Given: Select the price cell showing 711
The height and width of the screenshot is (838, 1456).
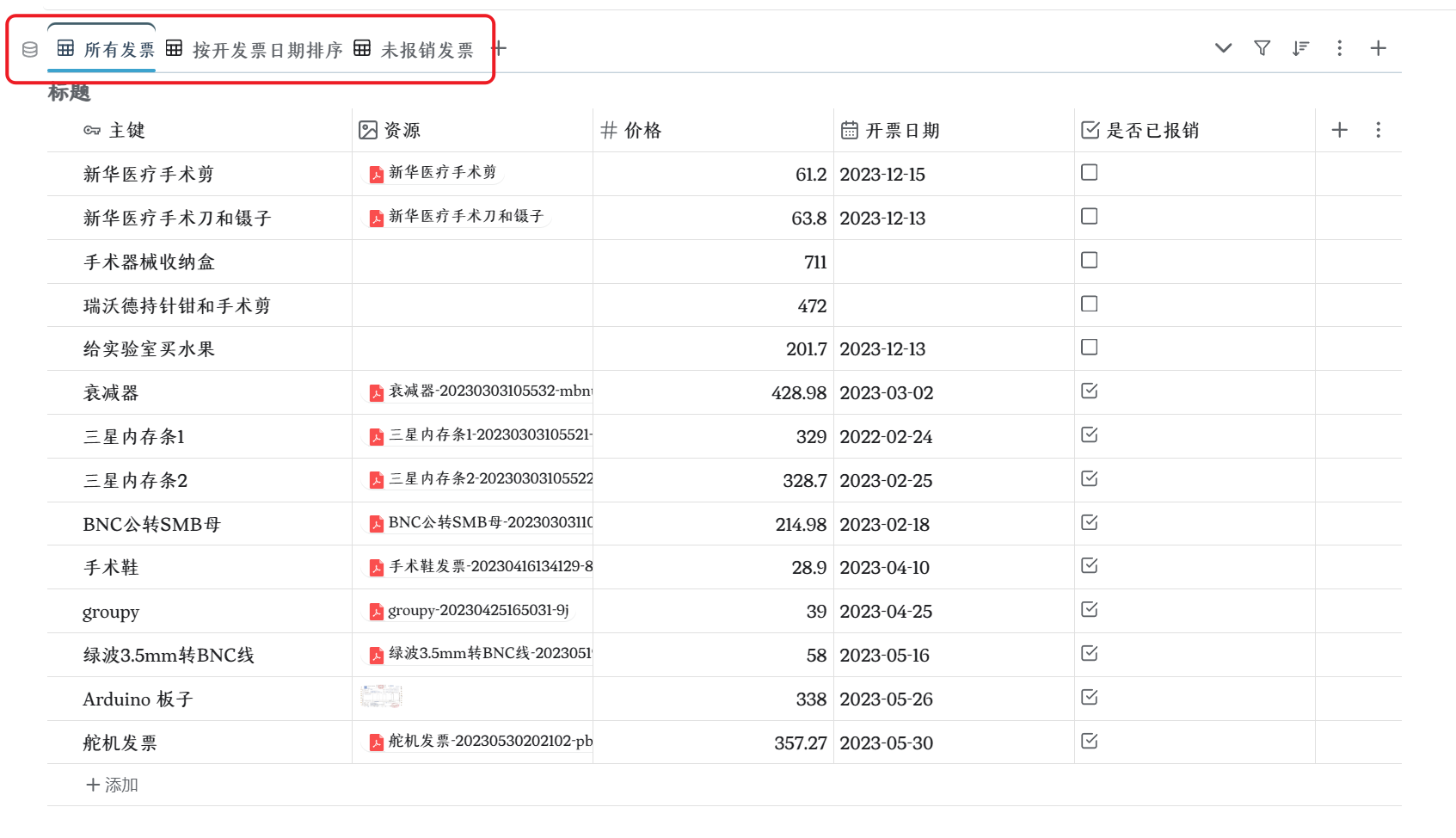Looking at the screenshot, I should pyautogui.click(x=714, y=262).
